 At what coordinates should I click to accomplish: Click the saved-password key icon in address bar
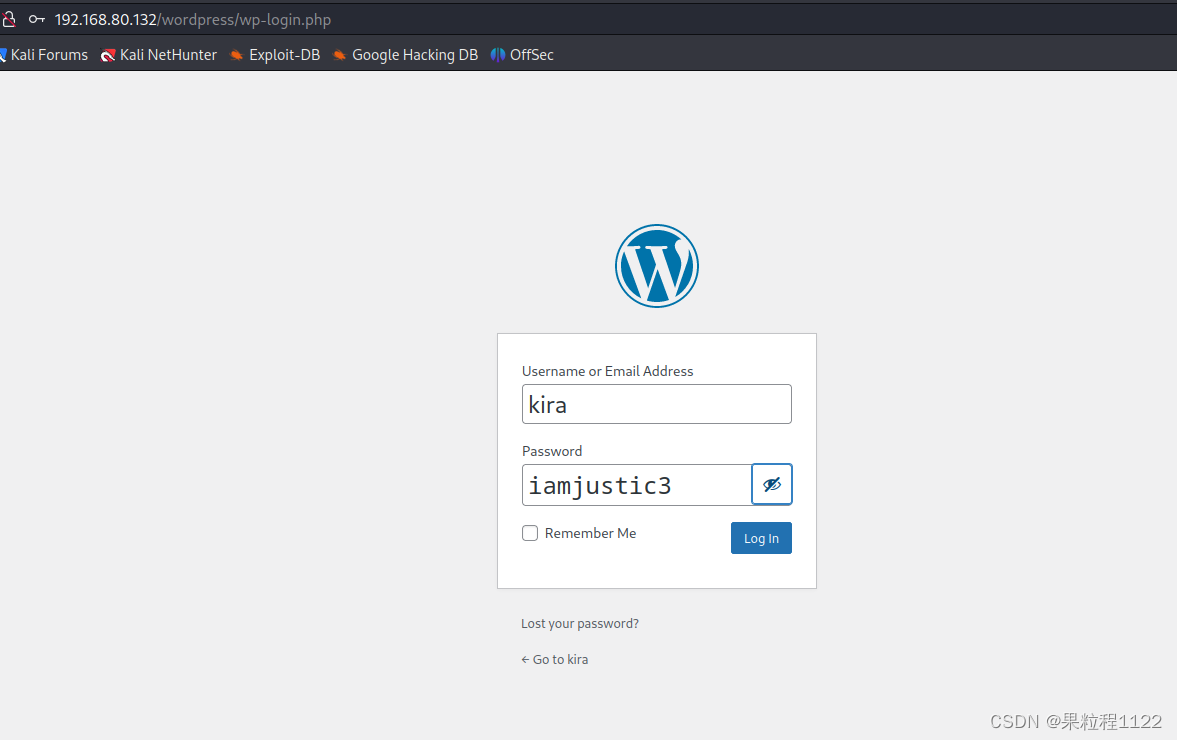click(x=37, y=20)
